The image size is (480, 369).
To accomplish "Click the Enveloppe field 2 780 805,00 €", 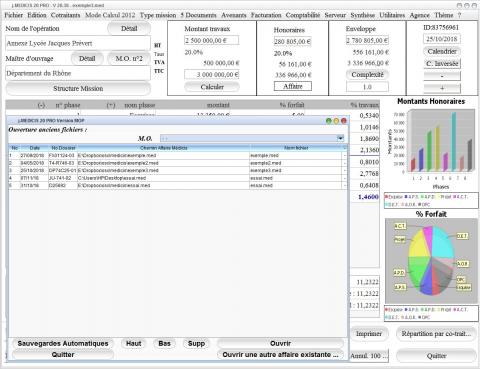I will tap(367, 40).
